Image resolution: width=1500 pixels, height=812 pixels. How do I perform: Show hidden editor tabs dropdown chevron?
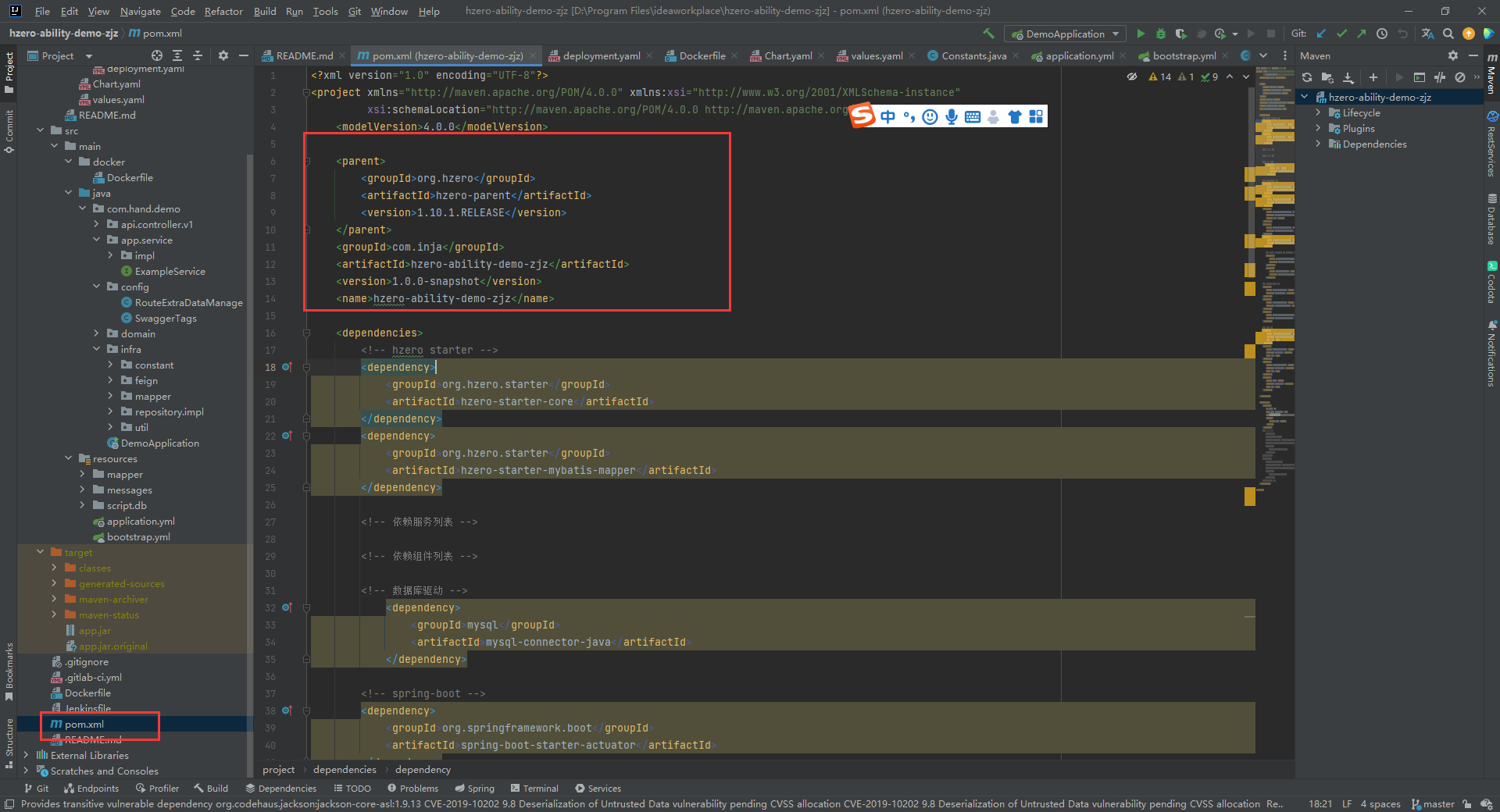(1263, 55)
